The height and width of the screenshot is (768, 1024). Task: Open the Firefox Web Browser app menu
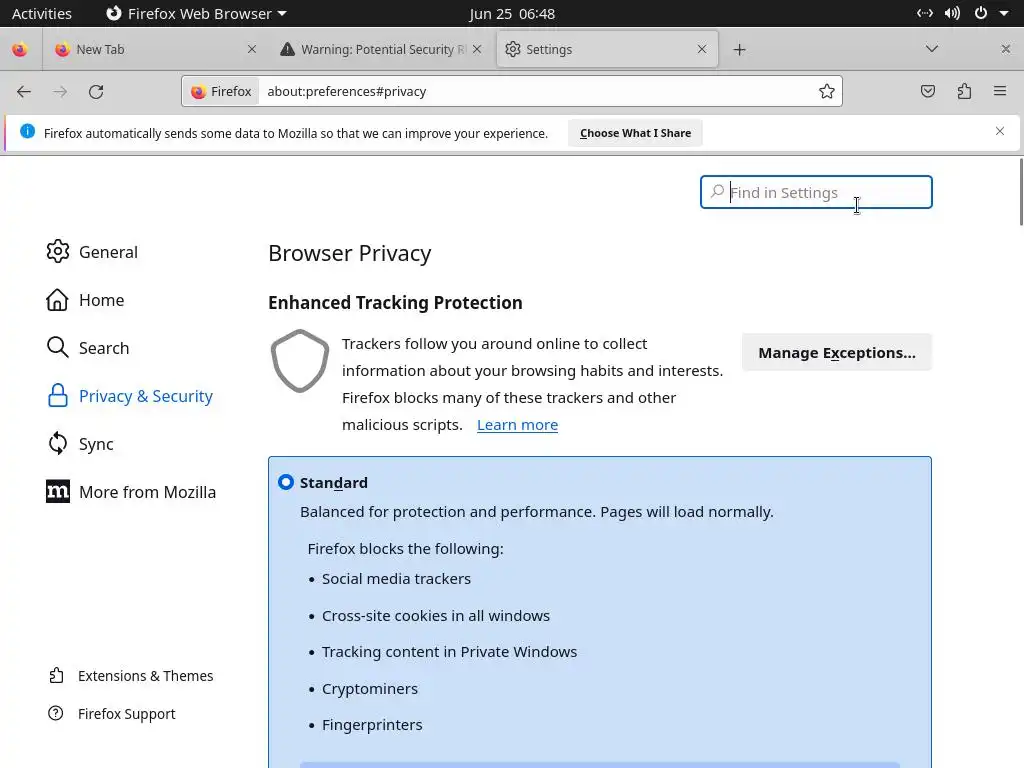(196, 13)
